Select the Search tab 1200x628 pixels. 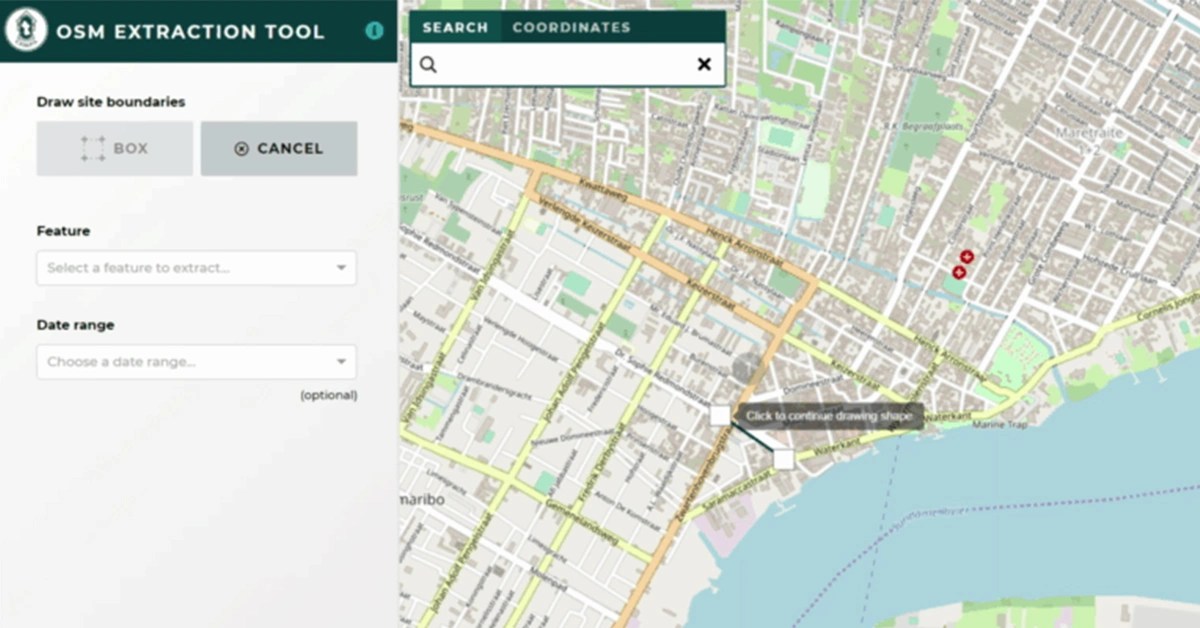456,27
